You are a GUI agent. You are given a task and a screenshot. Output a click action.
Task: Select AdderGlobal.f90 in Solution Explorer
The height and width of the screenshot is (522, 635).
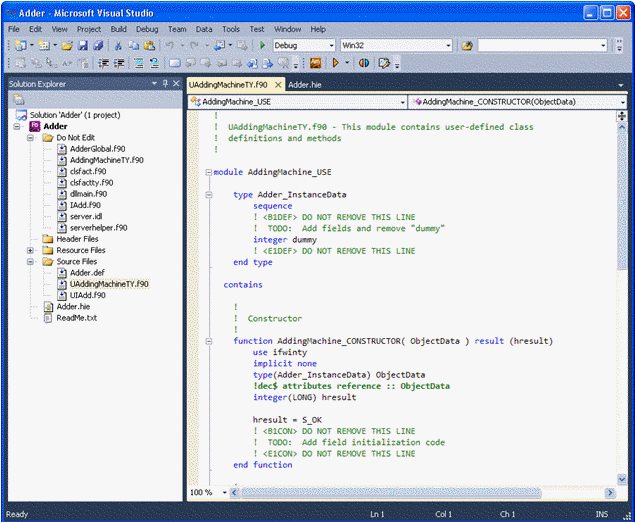pos(98,149)
